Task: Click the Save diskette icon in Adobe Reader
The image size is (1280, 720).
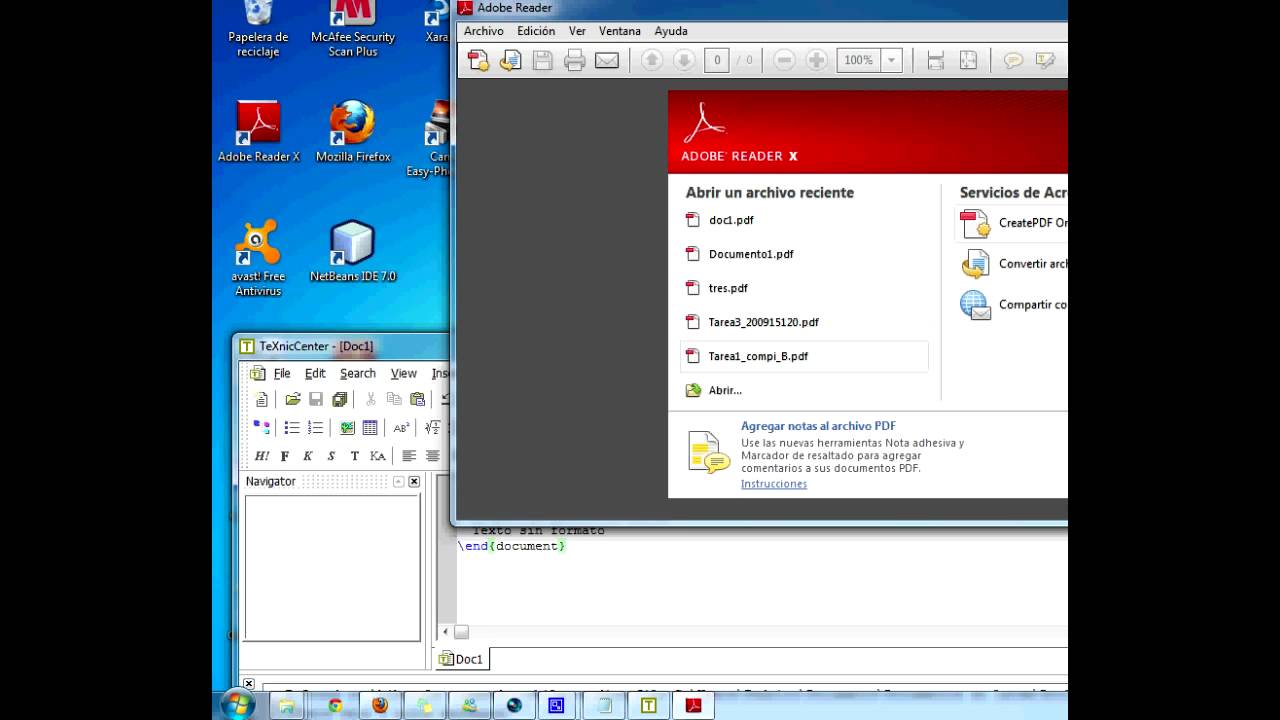Action: point(543,60)
